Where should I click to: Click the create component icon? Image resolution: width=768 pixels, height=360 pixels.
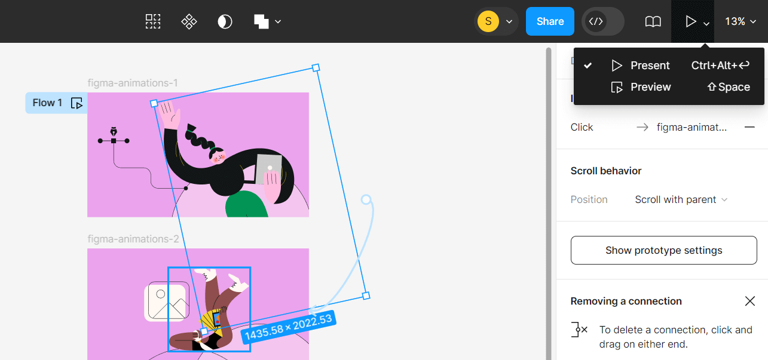(189, 21)
